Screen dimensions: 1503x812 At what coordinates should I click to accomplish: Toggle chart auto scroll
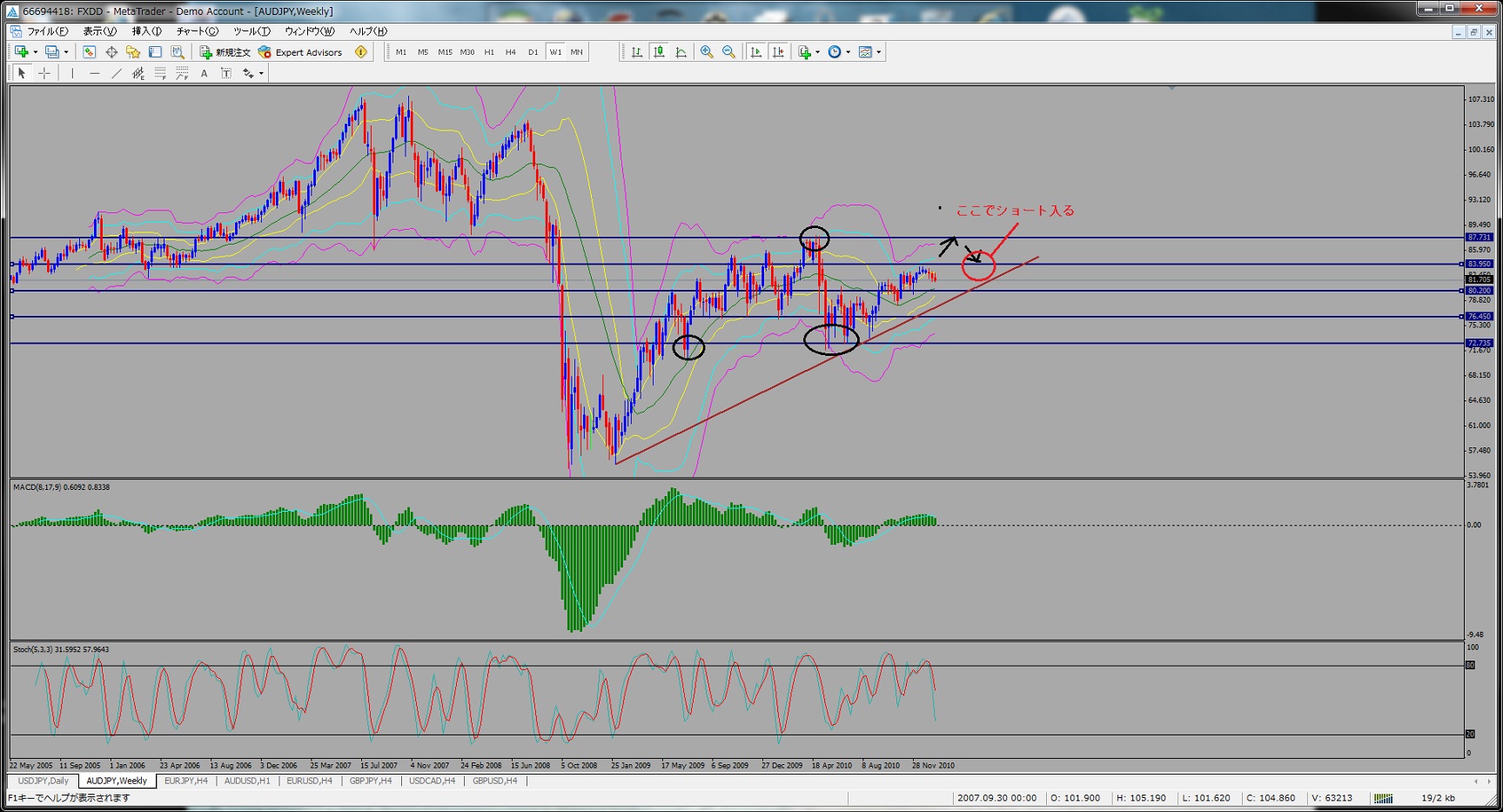[x=755, y=52]
